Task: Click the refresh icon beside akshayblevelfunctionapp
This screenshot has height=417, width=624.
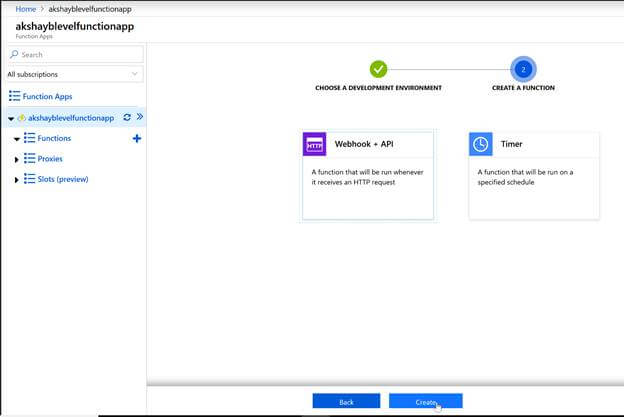Action: [127, 117]
